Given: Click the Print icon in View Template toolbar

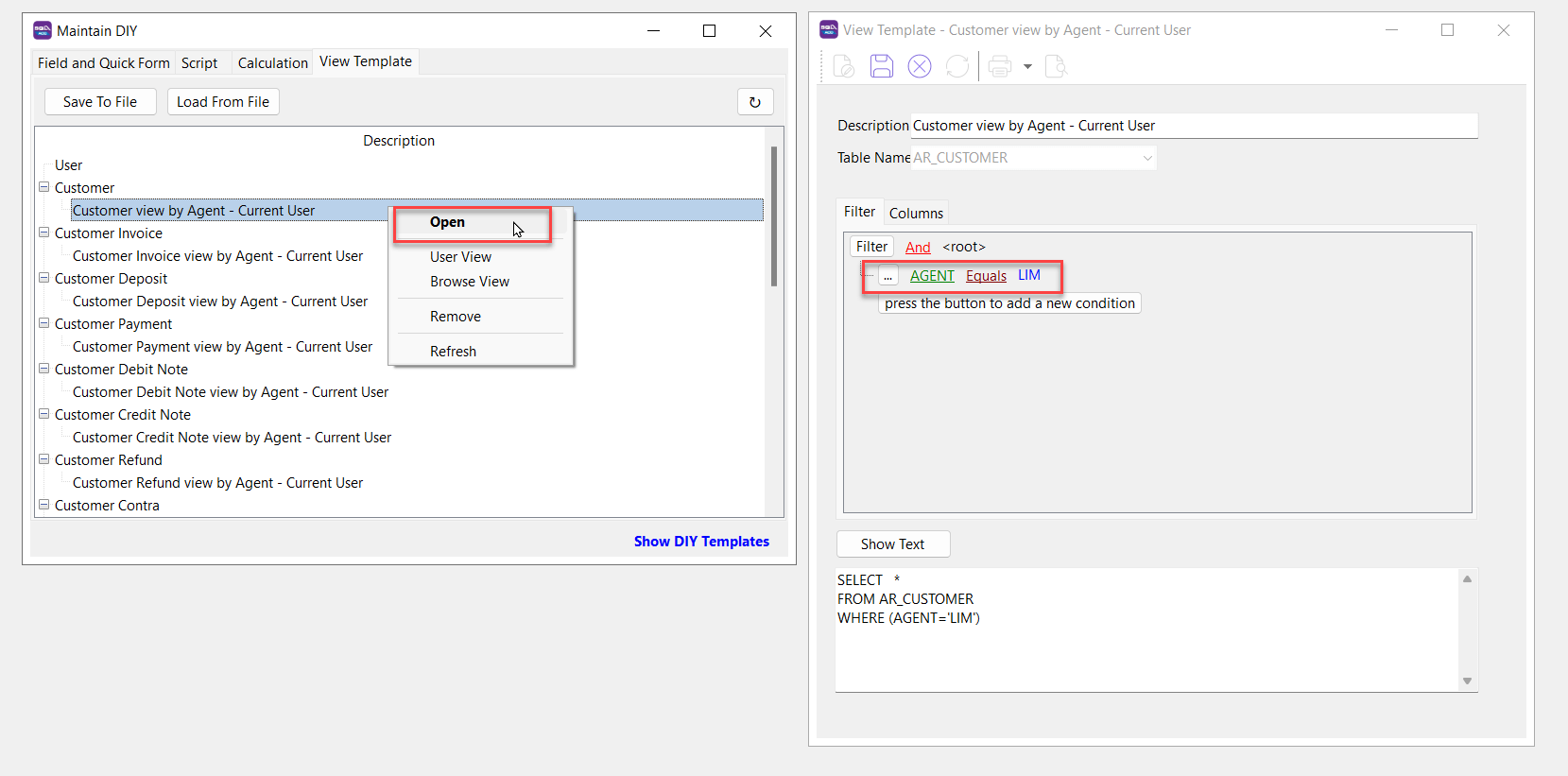Looking at the screenshot, I should [x=1000, y=66].
